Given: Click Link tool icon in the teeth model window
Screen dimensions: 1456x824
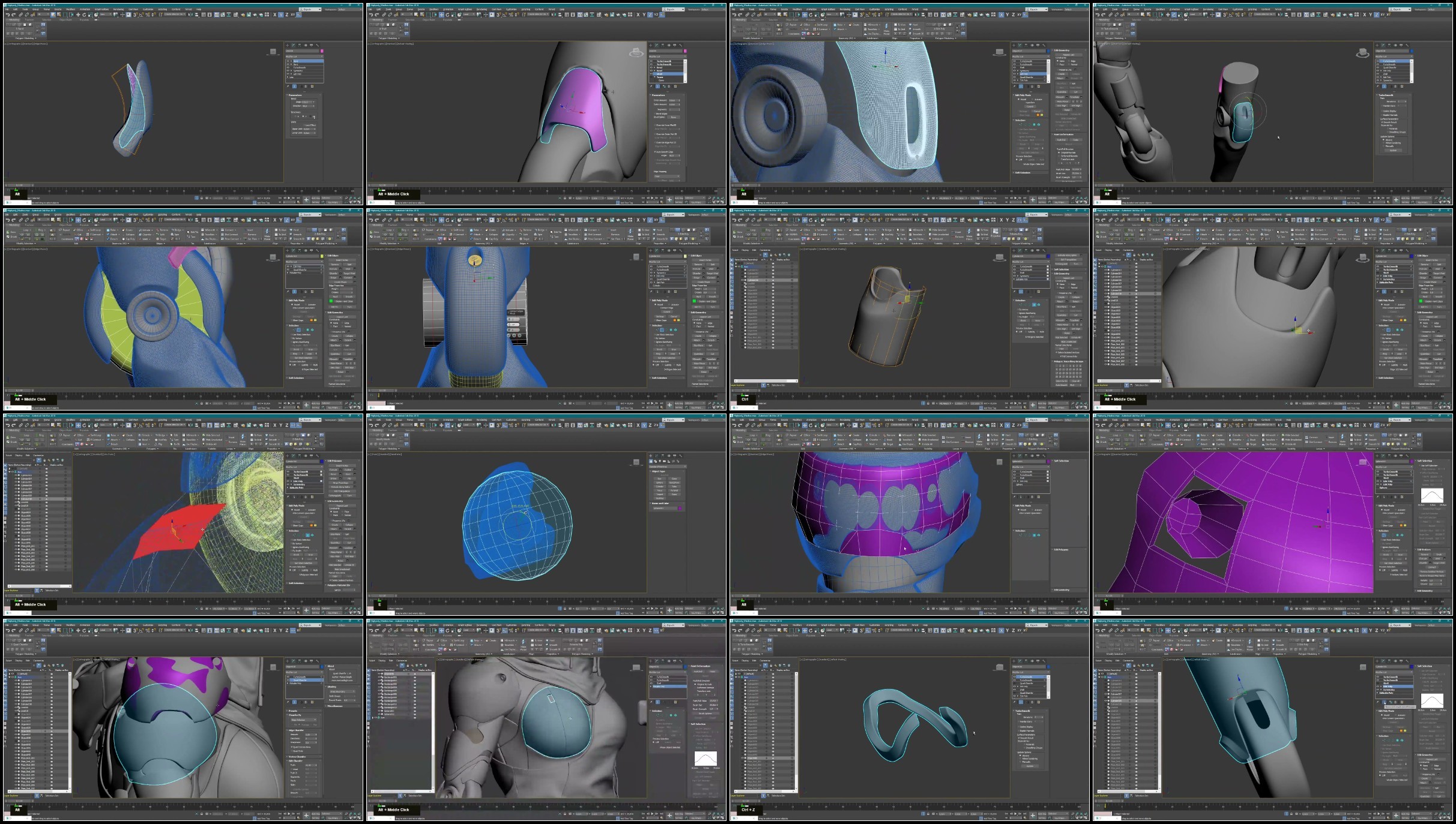Looking at the screenshot, I should (747, 426).
